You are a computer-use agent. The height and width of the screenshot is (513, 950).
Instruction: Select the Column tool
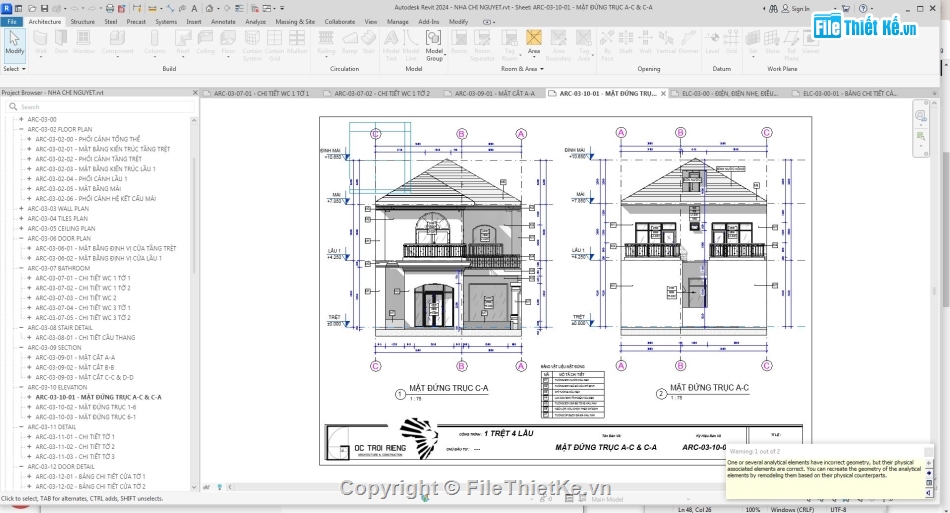pos(154,42)
